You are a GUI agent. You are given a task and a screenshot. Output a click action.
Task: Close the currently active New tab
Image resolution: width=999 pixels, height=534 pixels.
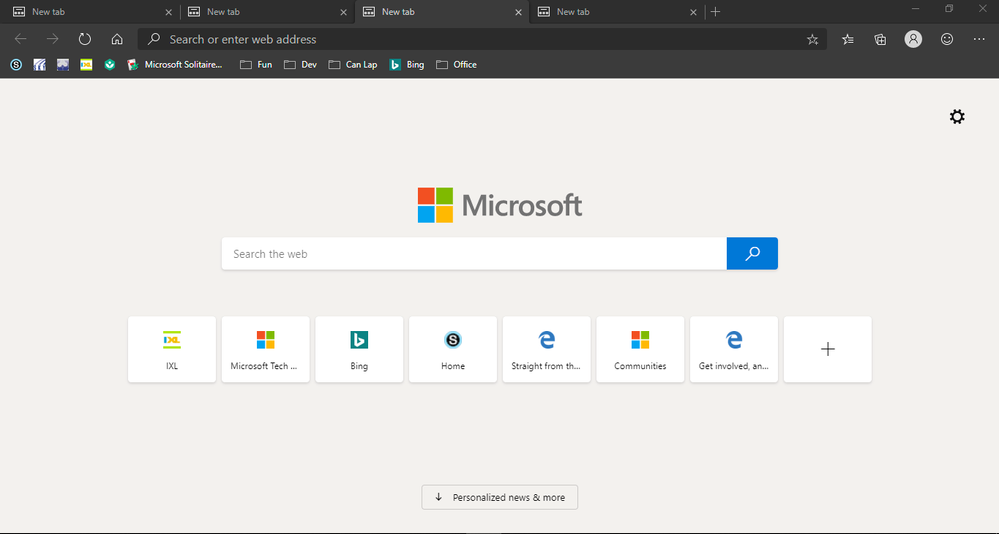tap(518, 12)
